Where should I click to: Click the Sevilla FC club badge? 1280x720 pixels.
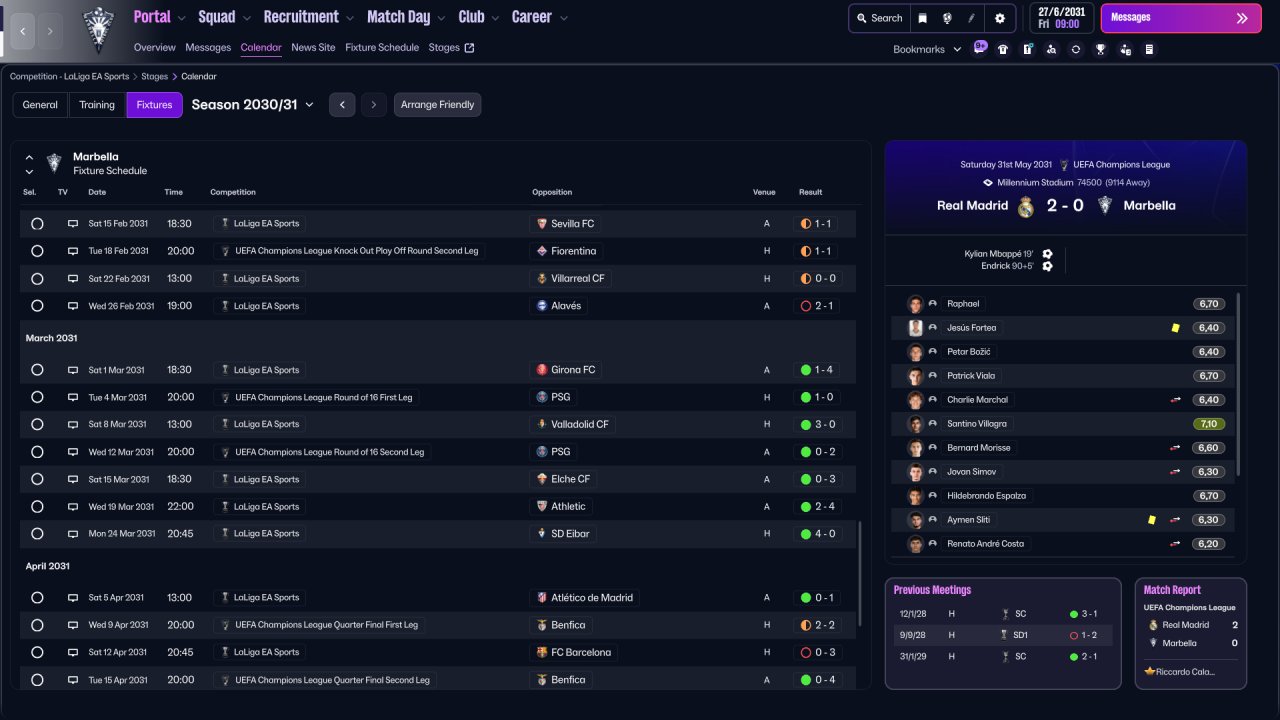[542, 224]
